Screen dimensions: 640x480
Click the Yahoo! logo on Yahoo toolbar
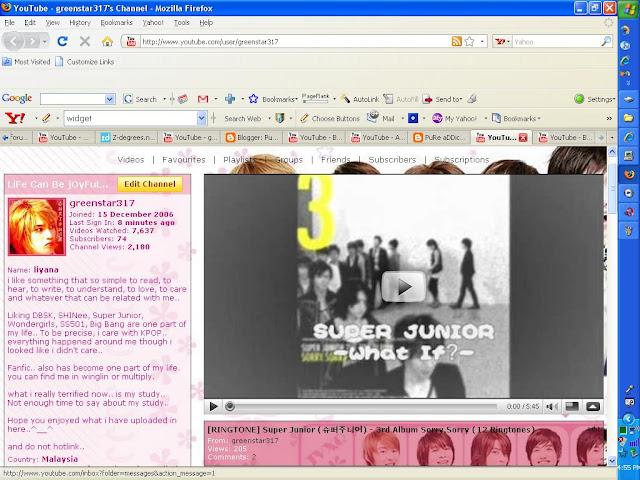[x=15, y=118]
